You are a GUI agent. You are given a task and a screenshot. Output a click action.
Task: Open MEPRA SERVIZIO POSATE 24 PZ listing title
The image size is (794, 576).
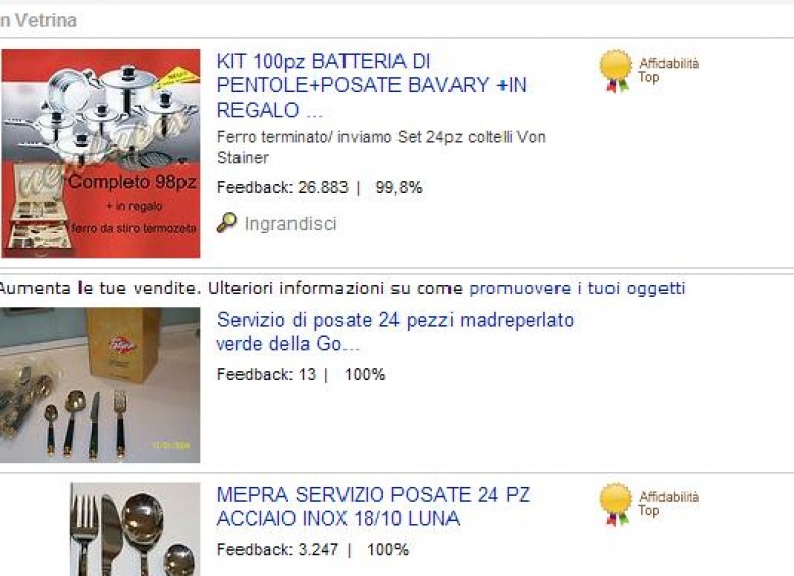[373, 506]
